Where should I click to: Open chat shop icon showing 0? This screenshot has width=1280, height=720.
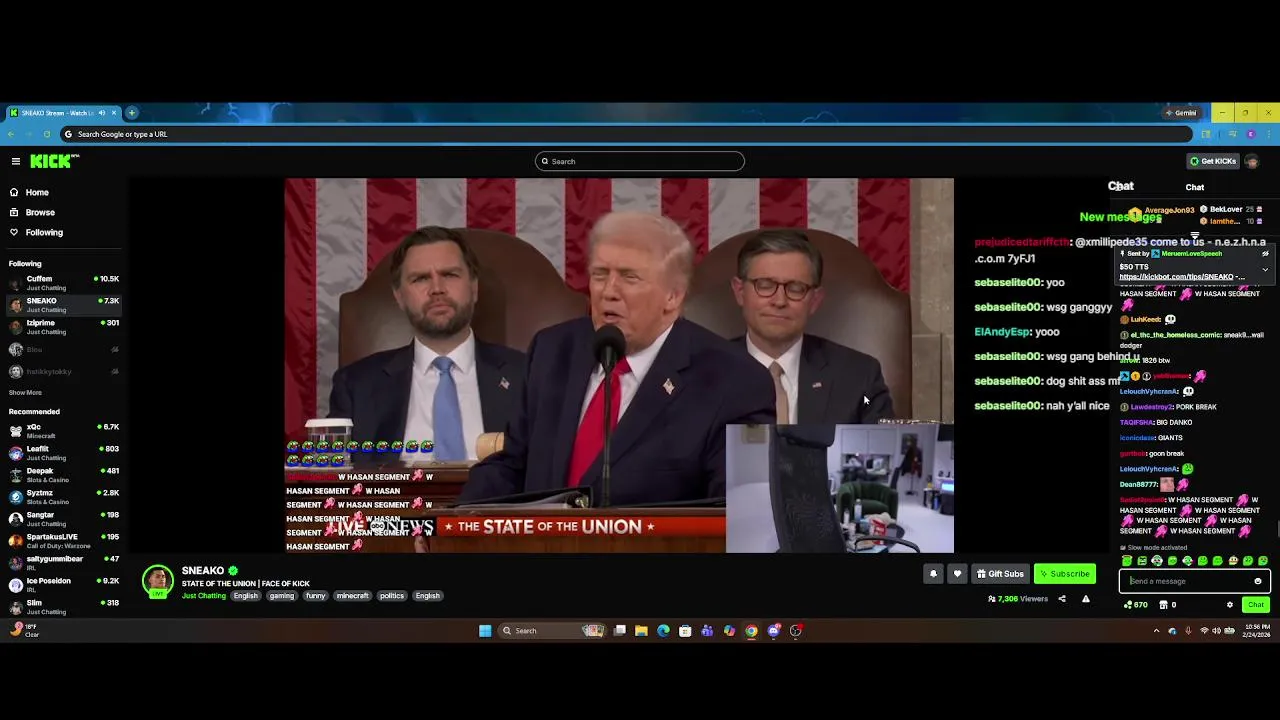click(x=1168, y=605)
